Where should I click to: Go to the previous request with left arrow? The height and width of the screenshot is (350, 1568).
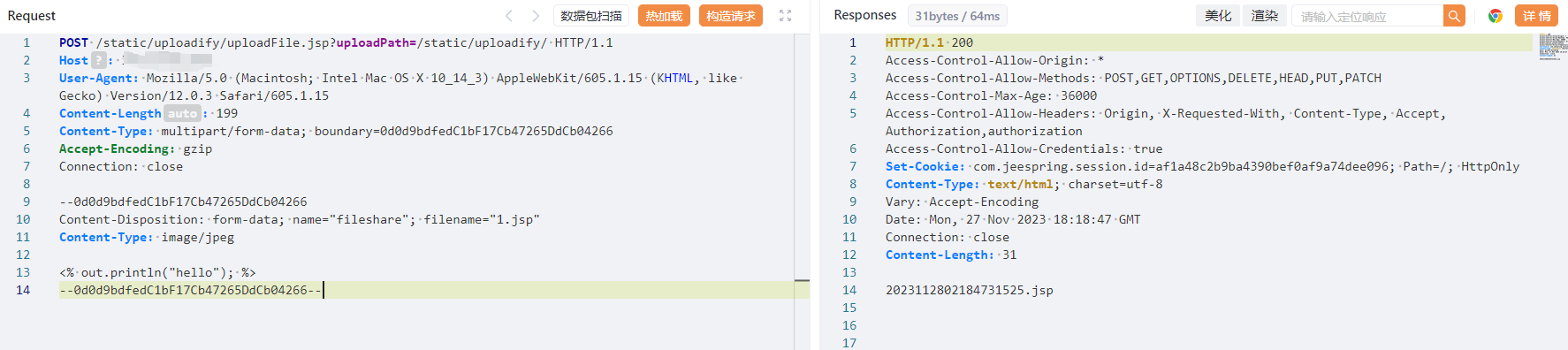509,16
